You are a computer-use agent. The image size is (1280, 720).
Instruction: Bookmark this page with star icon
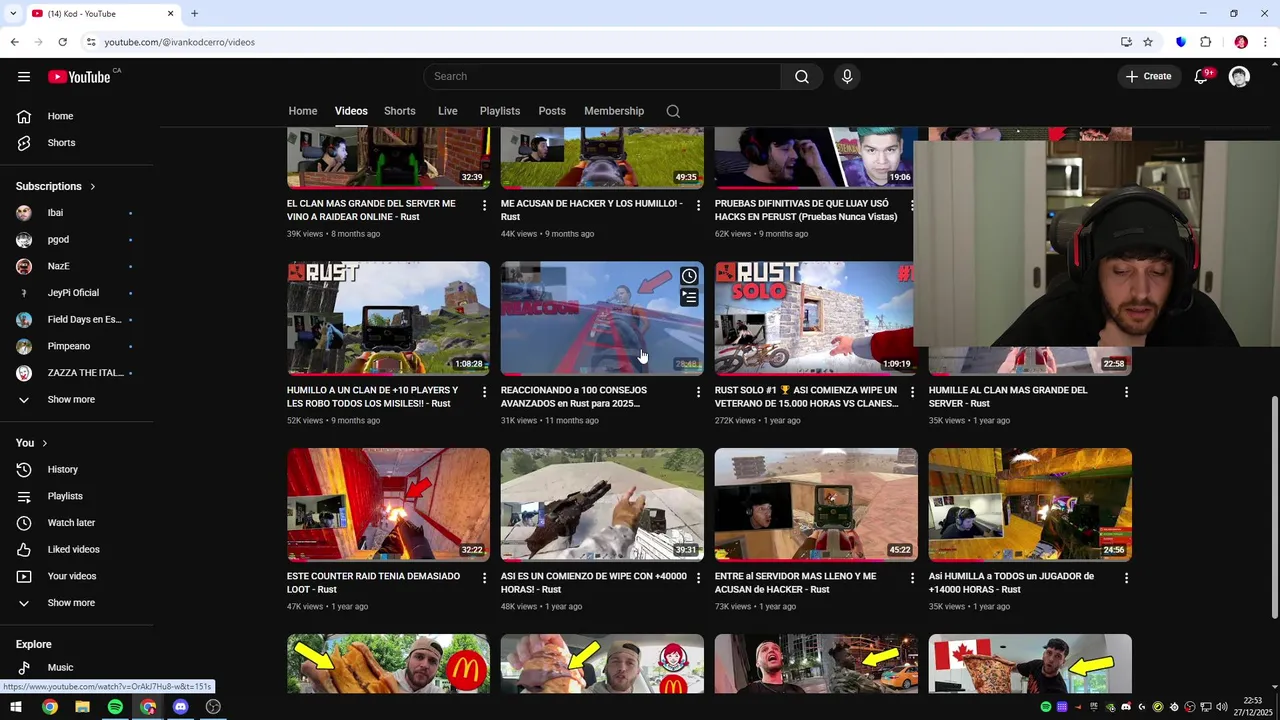[1148, 42]
